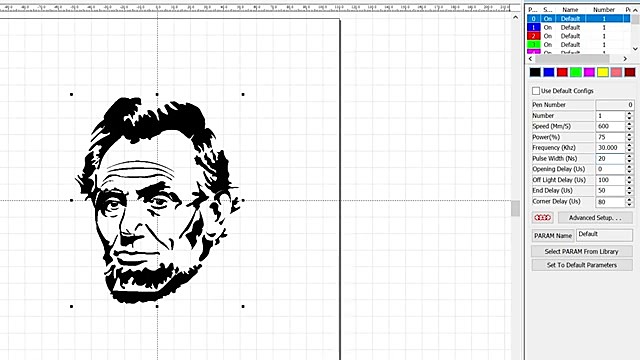Click Select PARAM From Library button
This screenshot has height=360, width=640.
582,251
